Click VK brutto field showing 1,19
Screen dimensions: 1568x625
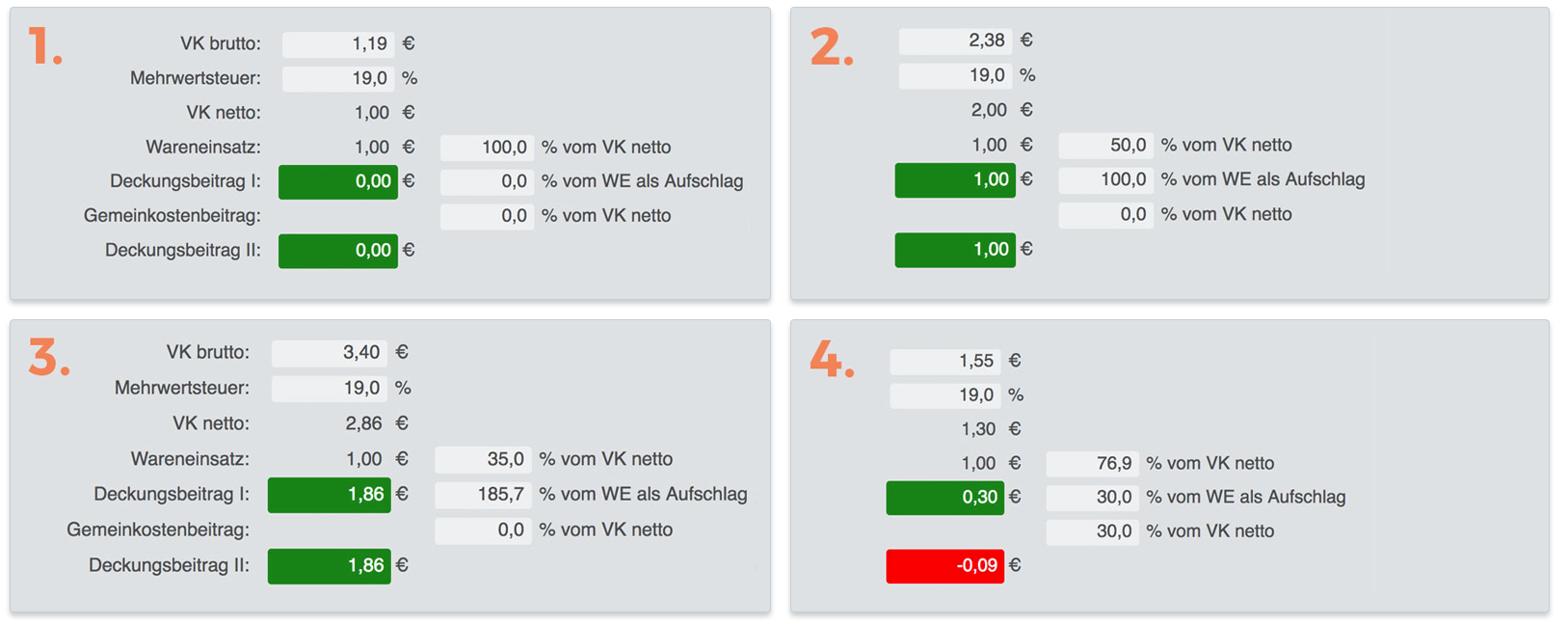[x=338, y=43]
